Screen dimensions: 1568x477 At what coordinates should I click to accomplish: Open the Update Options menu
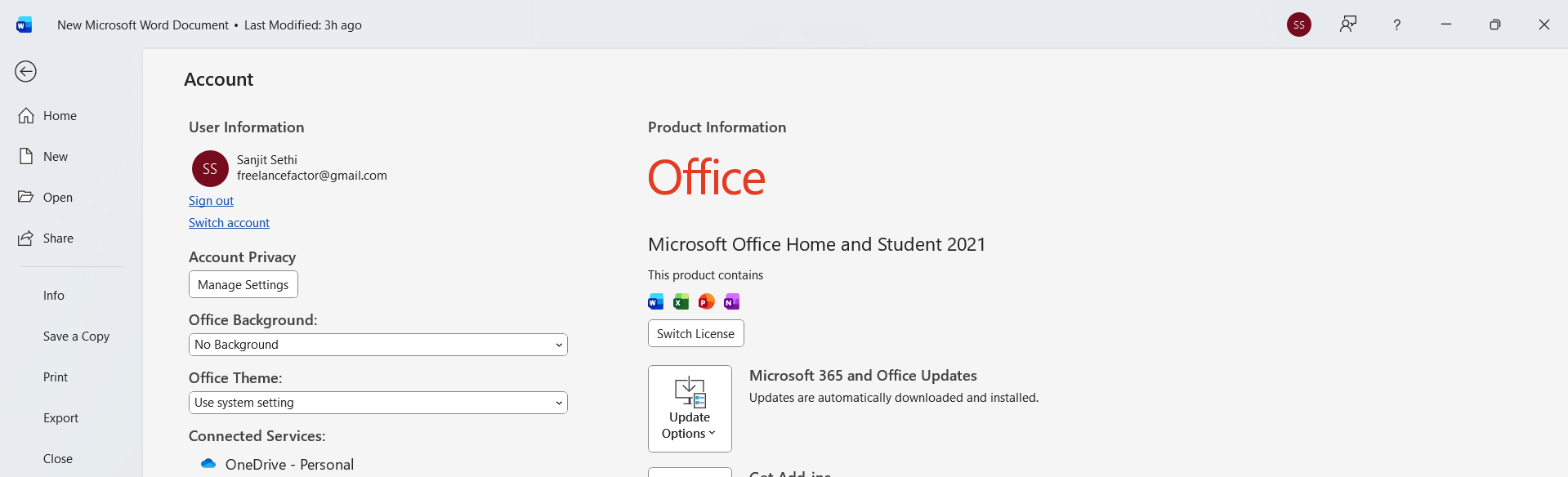(690, 408)
